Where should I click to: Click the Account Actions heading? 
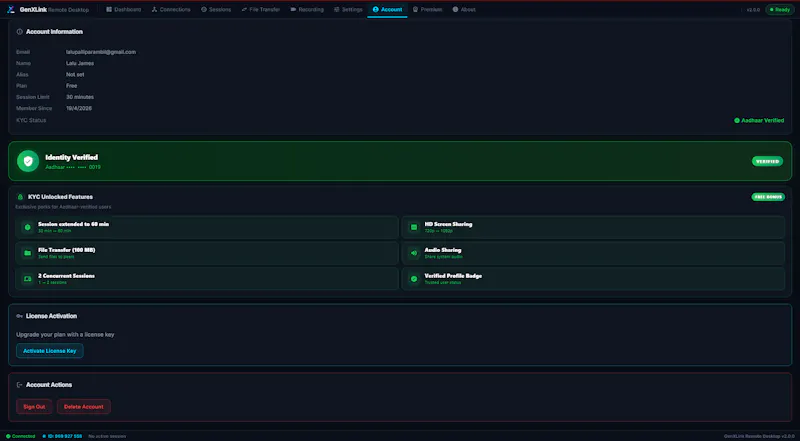(x=49, y=385)
